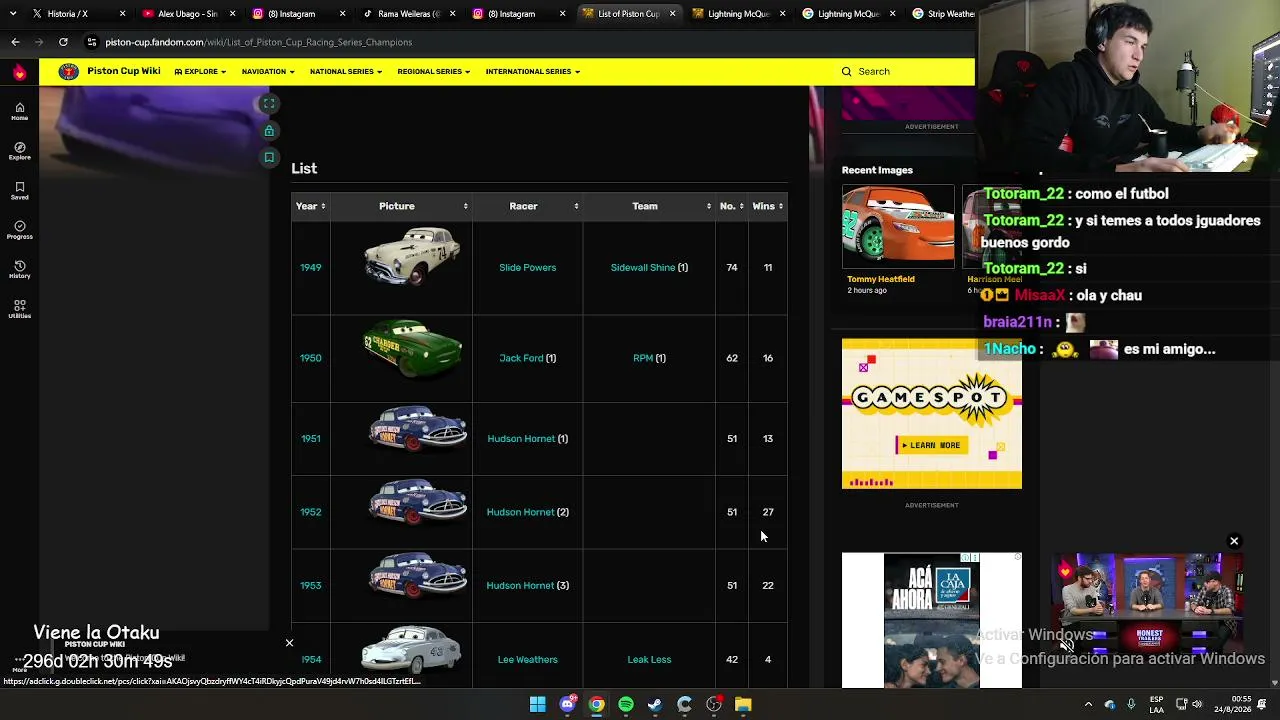Open Steam from the taskbar
The height and width of the screenshot is (720, 1280).
point(655,705)
